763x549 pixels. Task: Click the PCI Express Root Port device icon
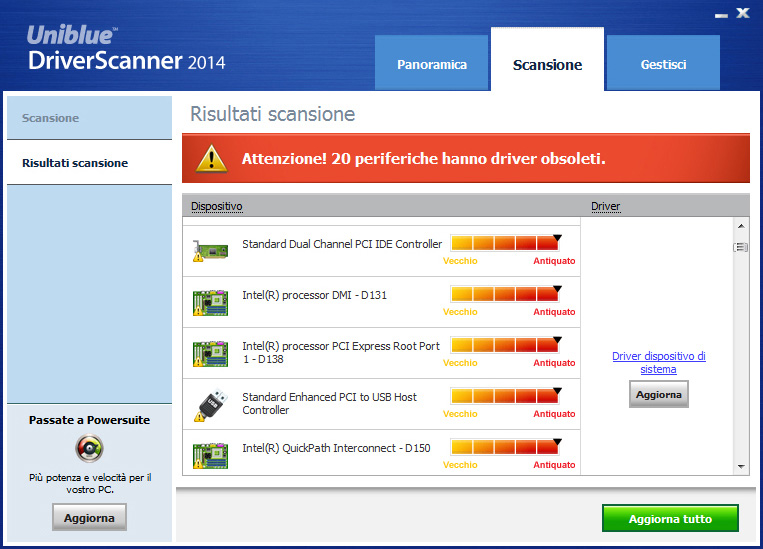(210, 353)
